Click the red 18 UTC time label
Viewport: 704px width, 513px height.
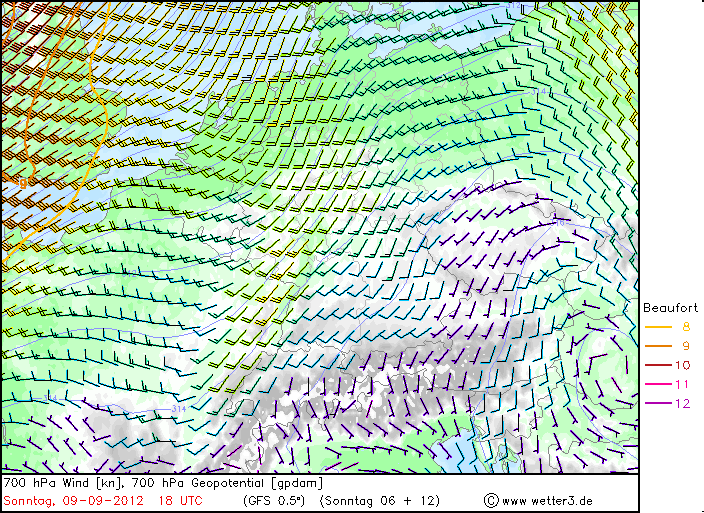point(177,500)
